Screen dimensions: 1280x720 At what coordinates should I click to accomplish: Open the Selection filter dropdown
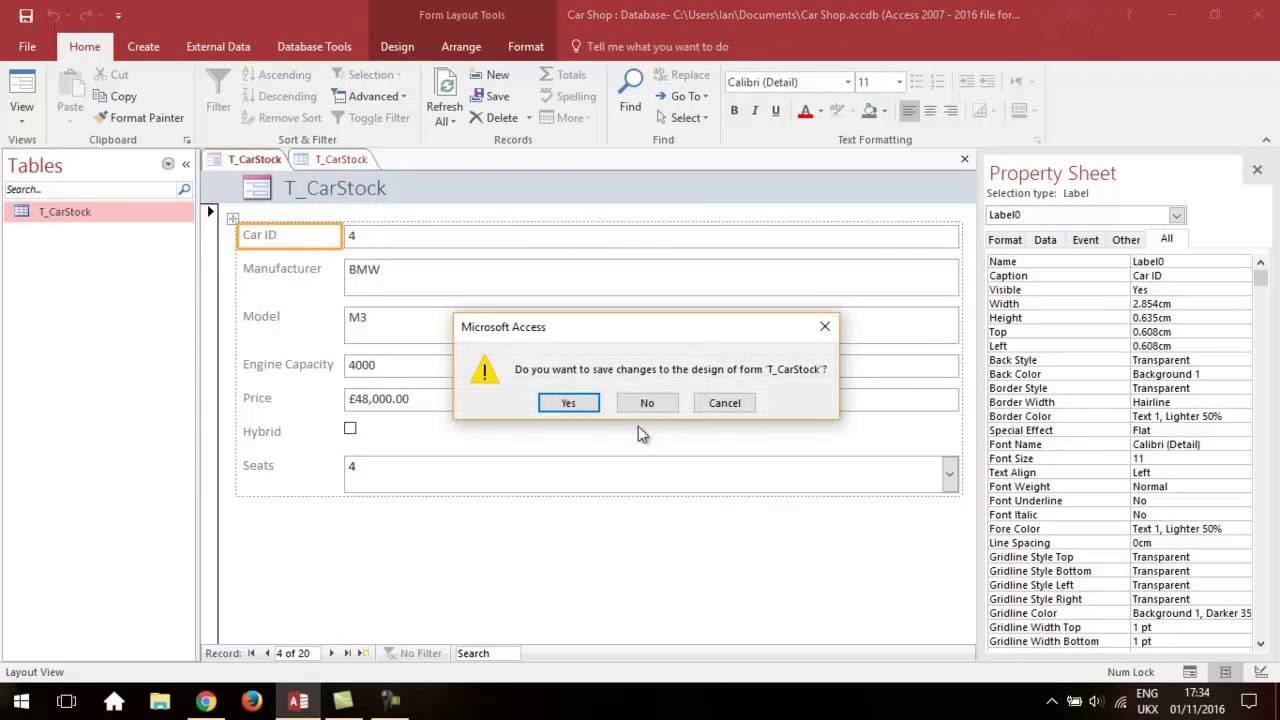[367, 74]
